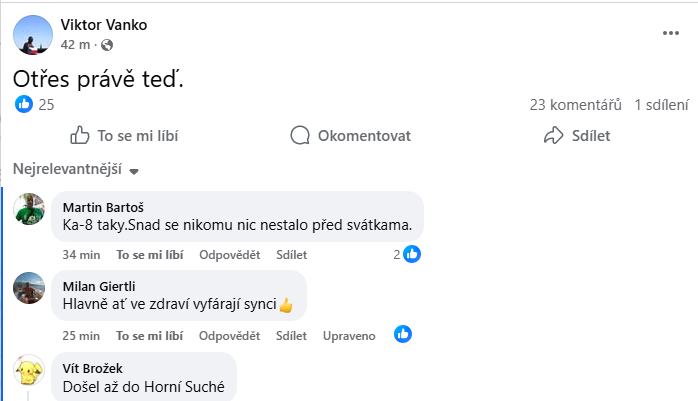Click Viktor Vanko's profile picture
This screenshot has width=698, height=401.
(33, 35)
